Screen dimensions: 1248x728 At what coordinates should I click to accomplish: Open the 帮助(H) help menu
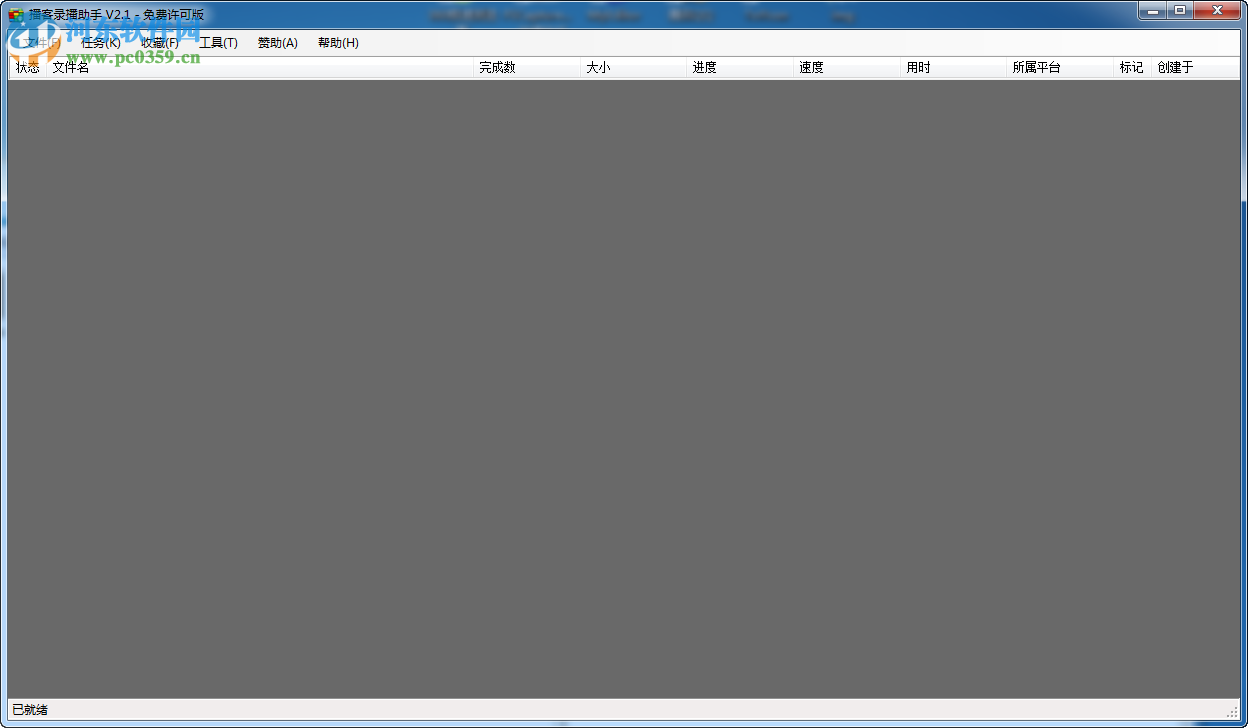[337, 43]
